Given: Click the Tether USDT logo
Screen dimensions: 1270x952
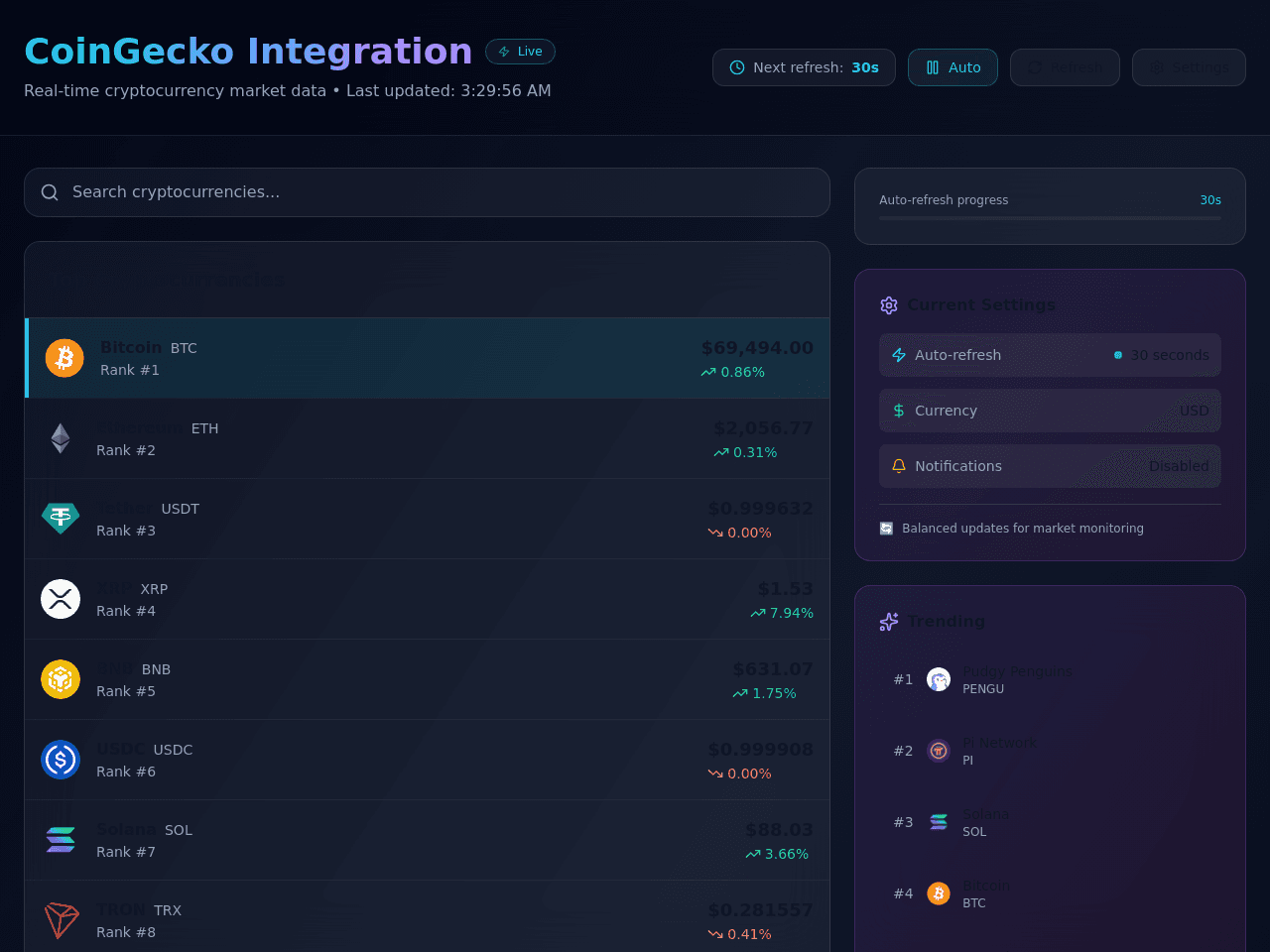Looking at the screenshot, I should 61,519.
